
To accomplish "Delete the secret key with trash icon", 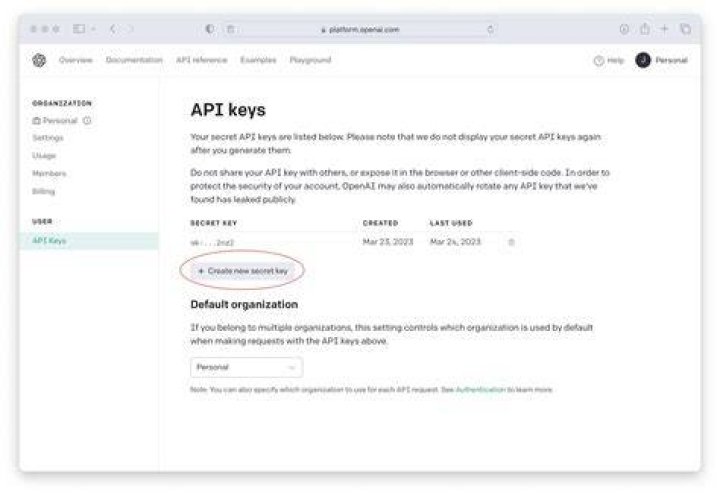I will tap(511, 242).
